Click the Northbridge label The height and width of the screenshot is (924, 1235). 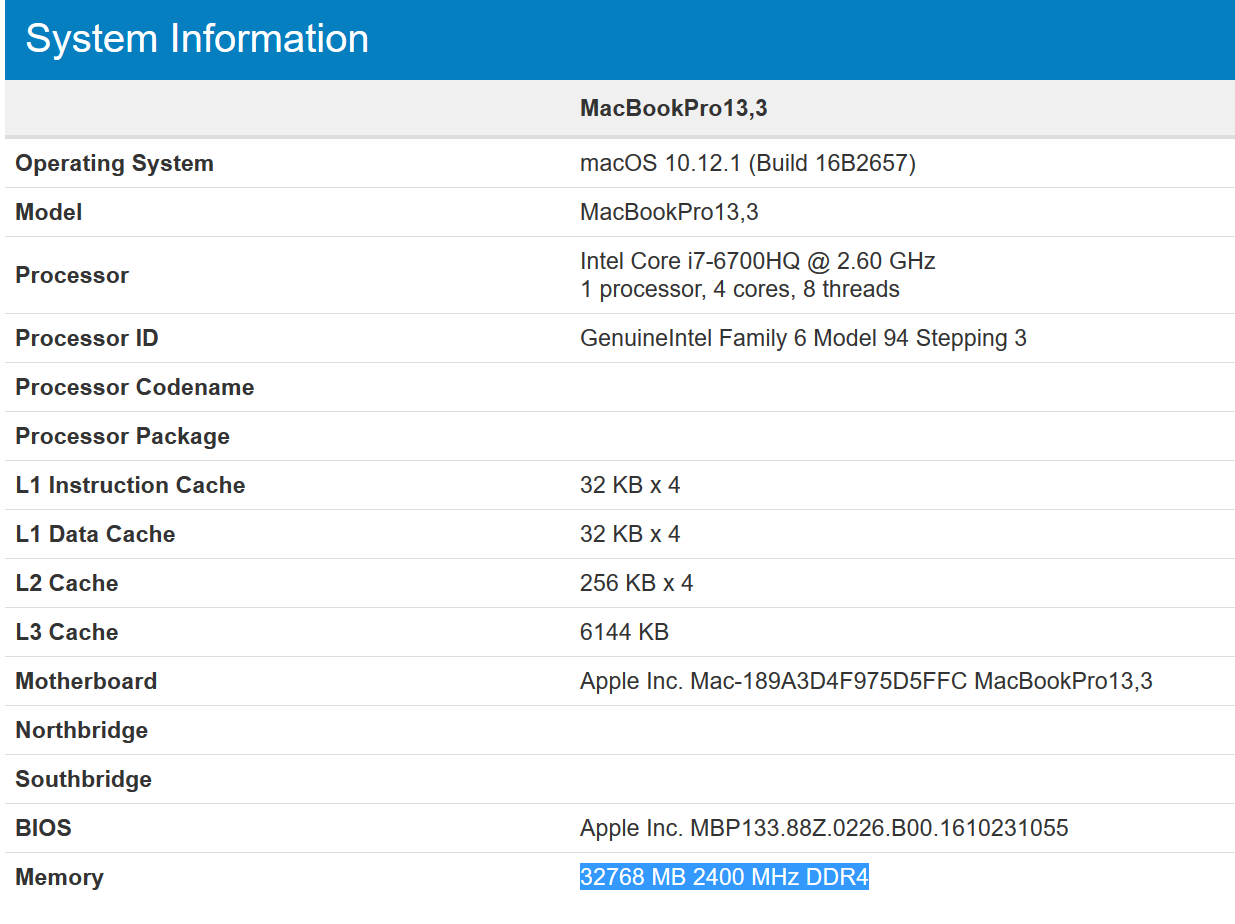(x=82, y=730)
